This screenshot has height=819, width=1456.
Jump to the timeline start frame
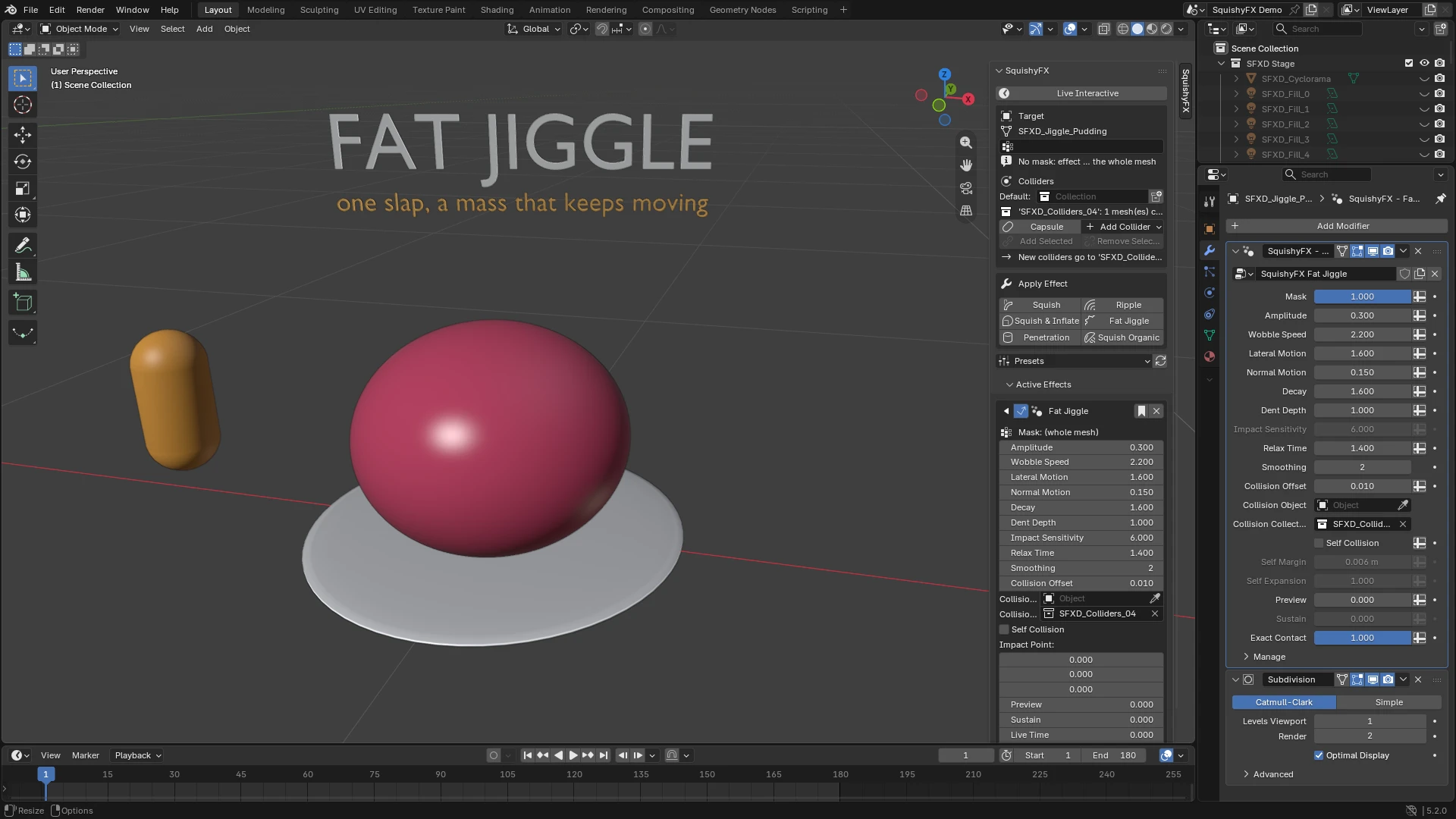(528, 755)
